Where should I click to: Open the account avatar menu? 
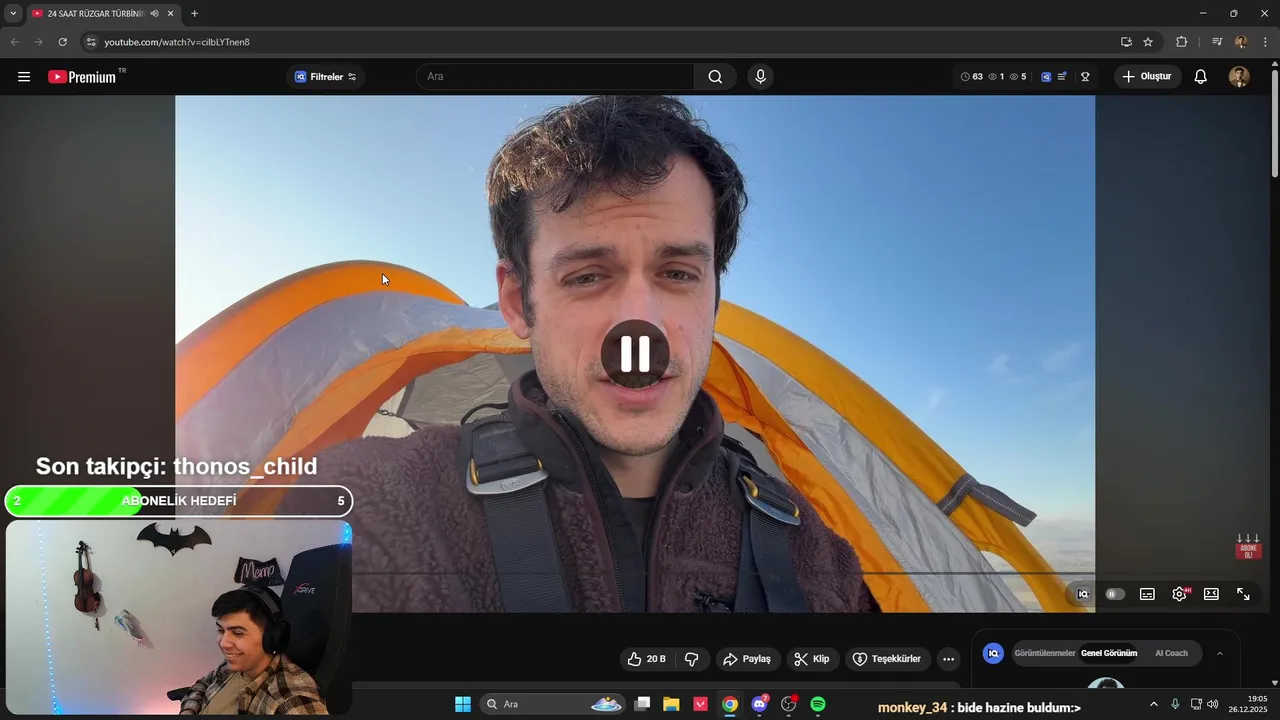[x=1239, y=77]
